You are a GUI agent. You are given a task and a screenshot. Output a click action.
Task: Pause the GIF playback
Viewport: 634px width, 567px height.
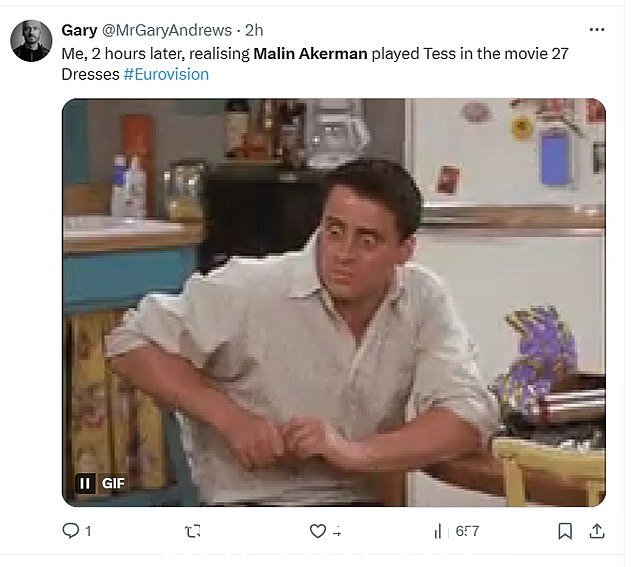(85, 483)
